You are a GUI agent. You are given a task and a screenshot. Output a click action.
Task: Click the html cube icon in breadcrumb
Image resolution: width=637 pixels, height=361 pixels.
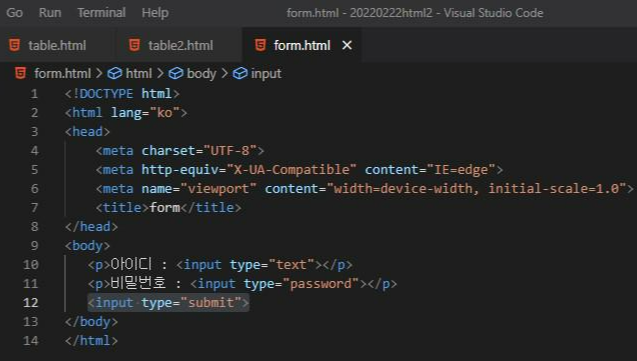(x=115, y=73)
